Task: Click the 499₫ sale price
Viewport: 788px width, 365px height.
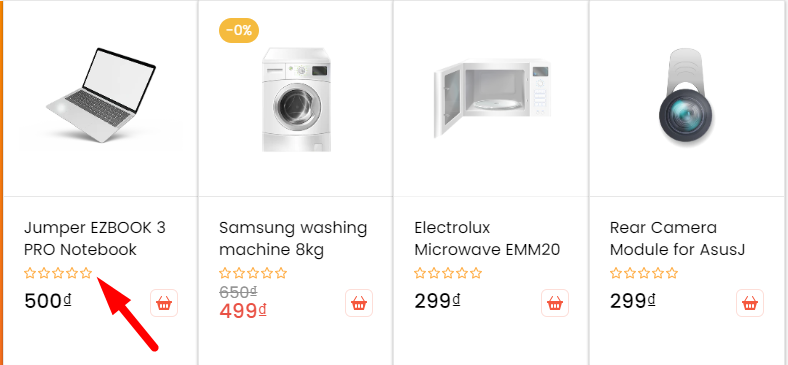Action: (243, 311)
